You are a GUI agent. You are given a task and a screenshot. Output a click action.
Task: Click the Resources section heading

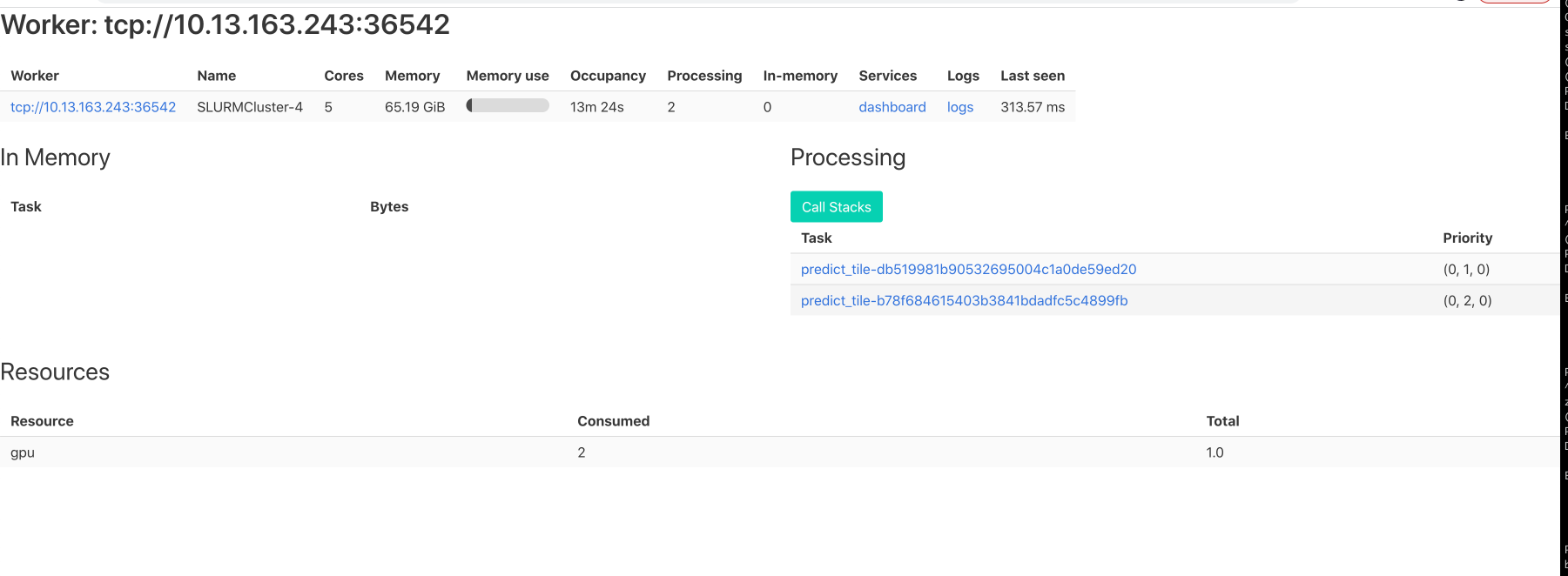pos(55,372)
